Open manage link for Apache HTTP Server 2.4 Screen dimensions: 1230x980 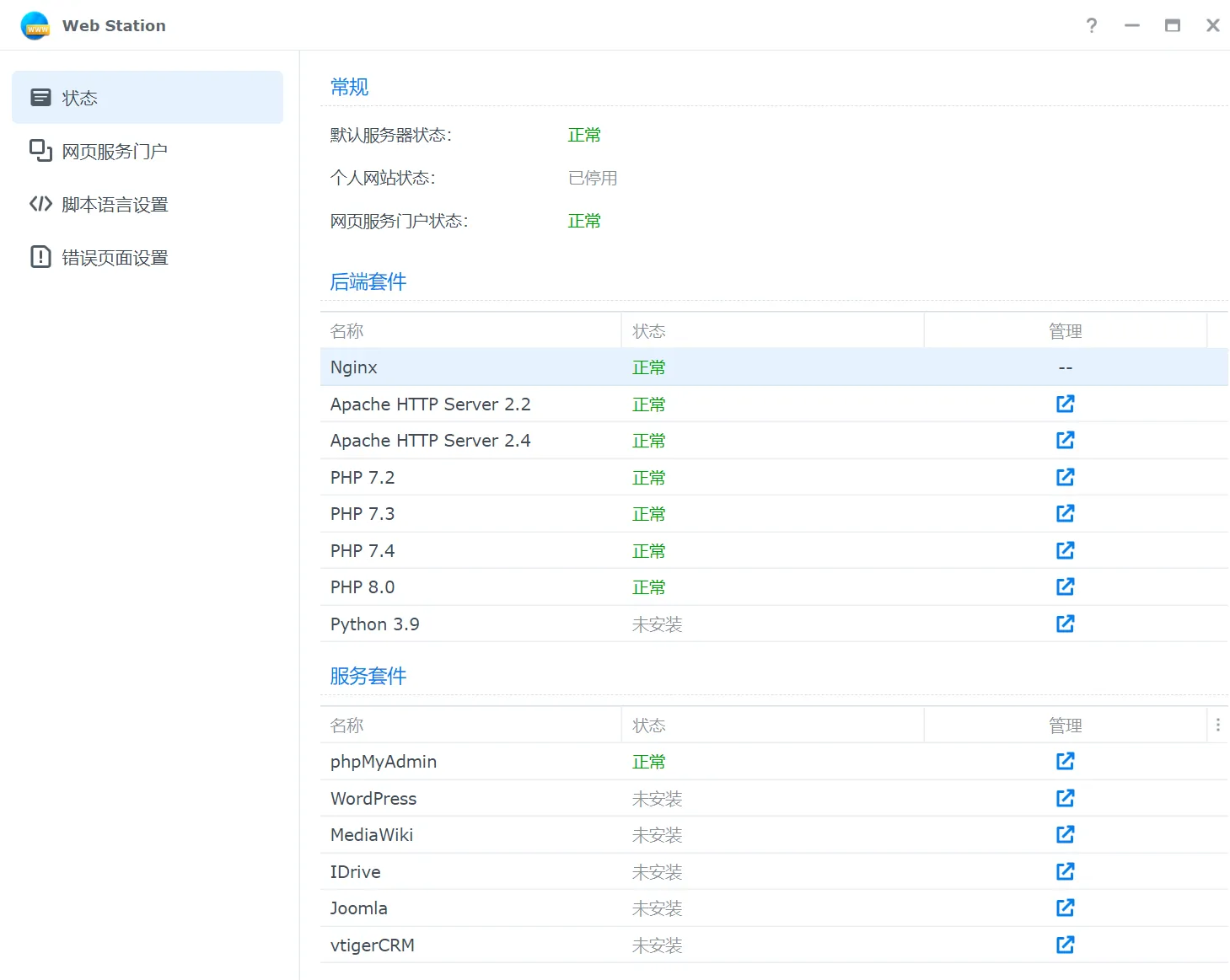[x=1065, y=440]
